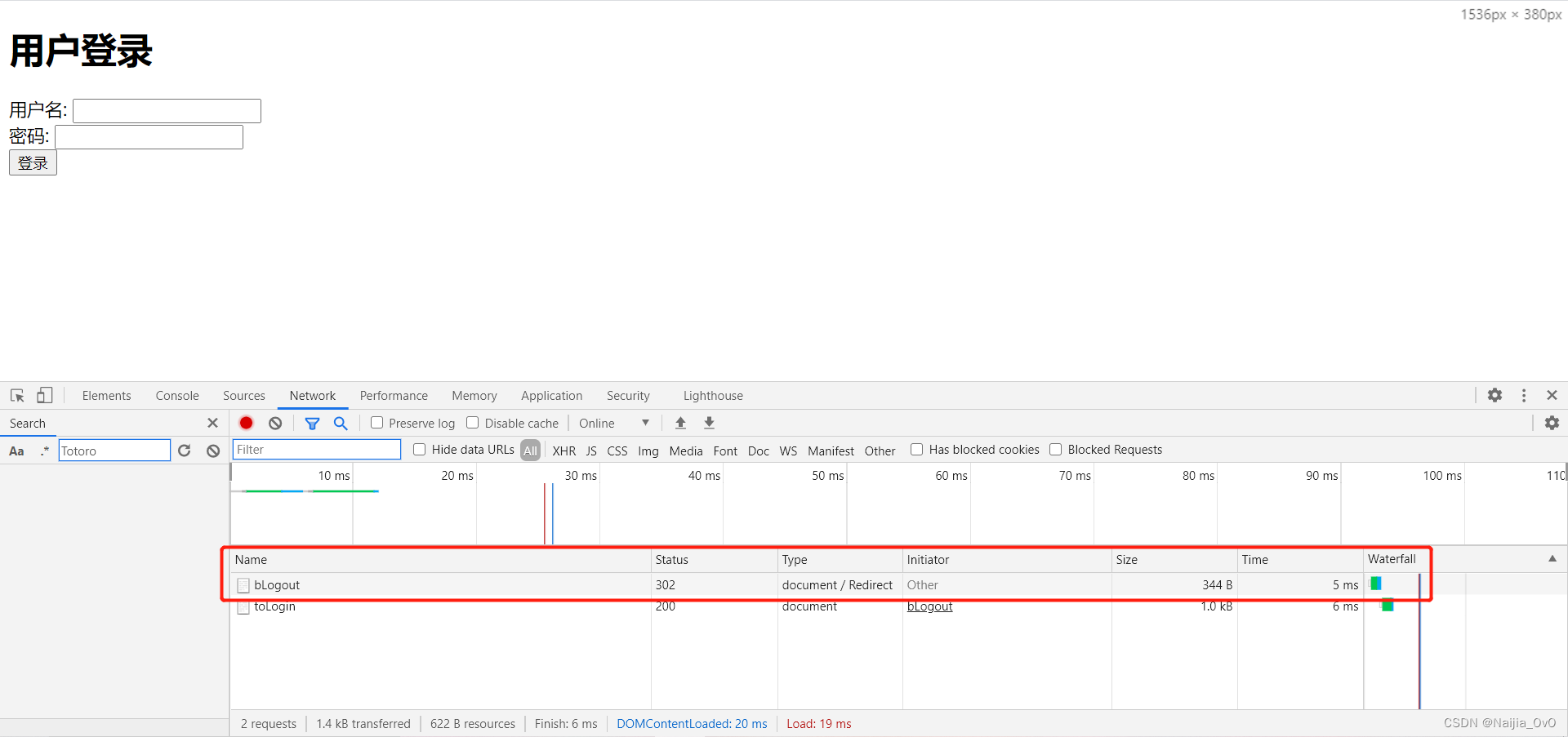Viewport: 1568px width, 737px height.
Task: Open the Lighthouse tab
Action: point(713,396)
